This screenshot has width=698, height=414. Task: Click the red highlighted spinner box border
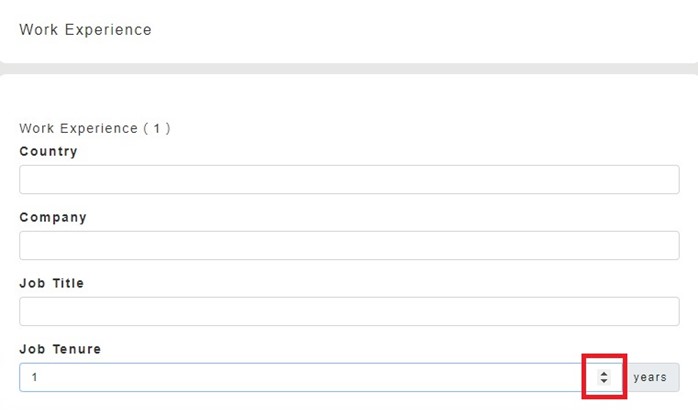(584, 376)
